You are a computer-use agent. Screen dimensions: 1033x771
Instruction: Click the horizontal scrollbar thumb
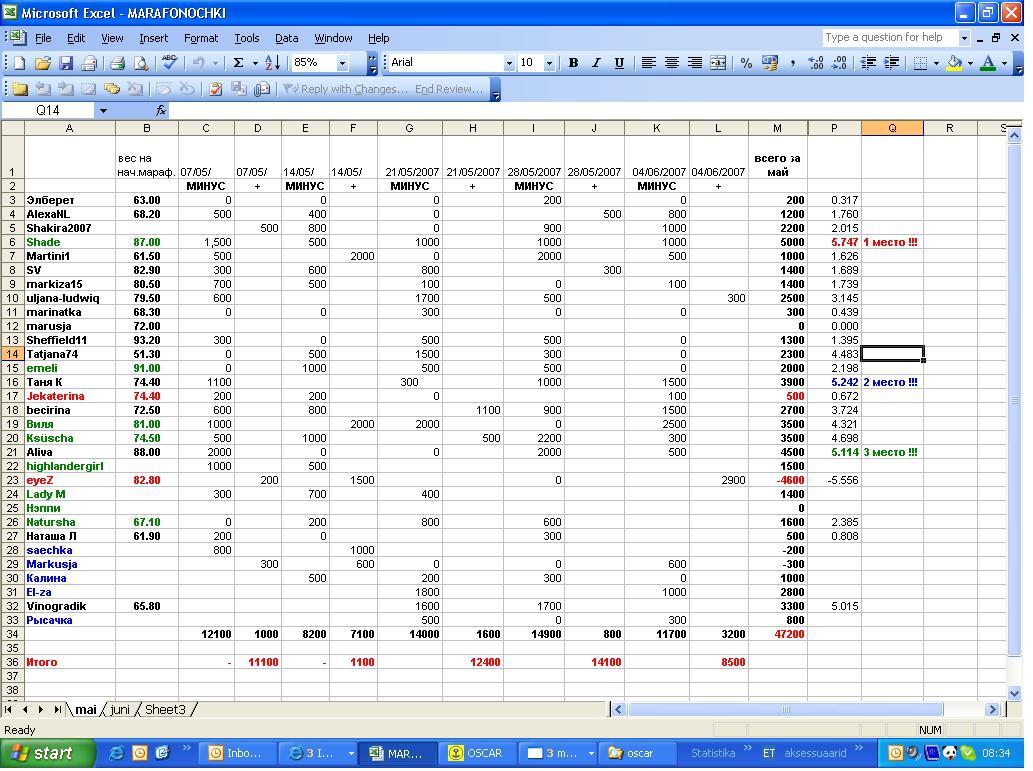coord(785,710)
